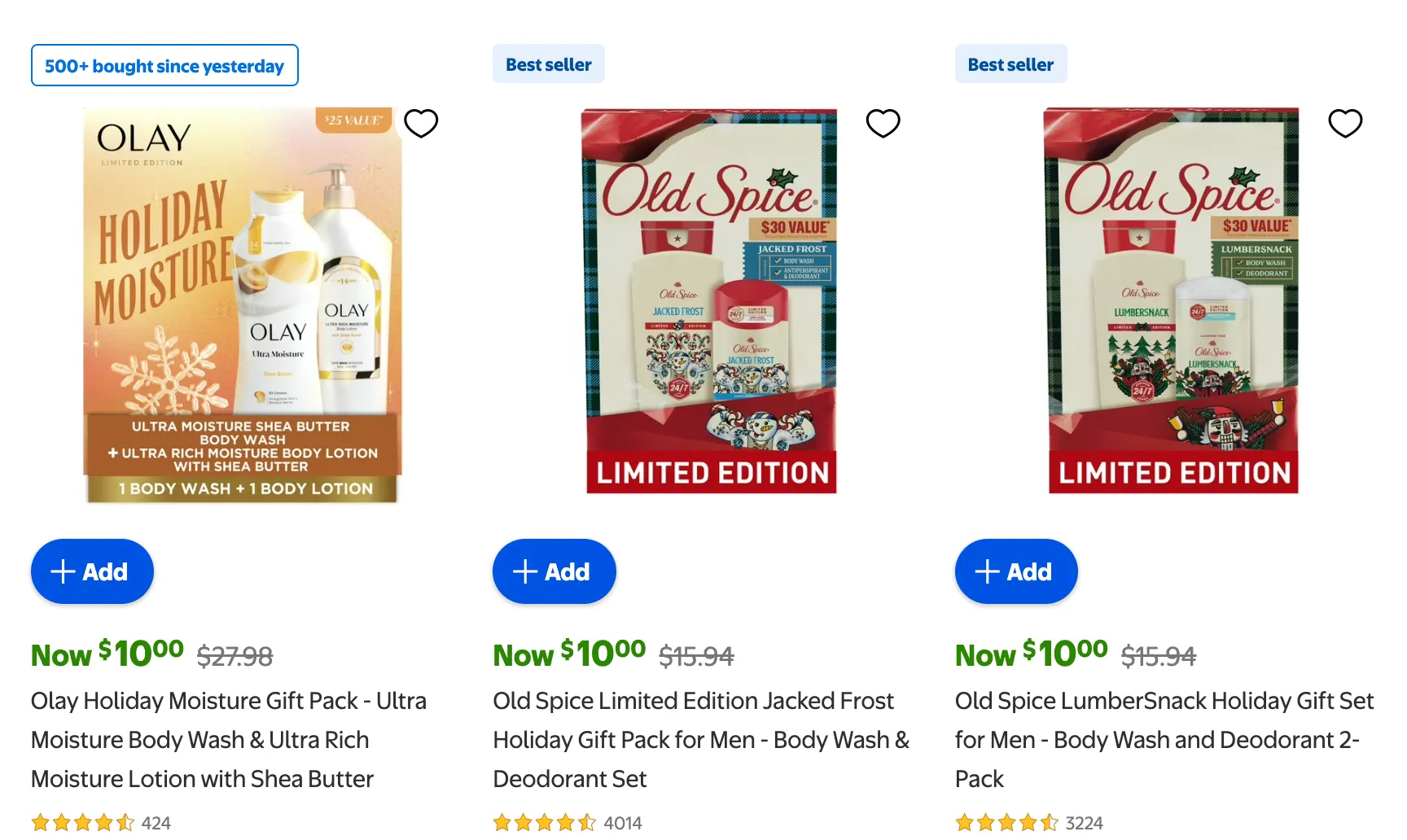Image resolution: width=1407 pixels, height=840 pixels.
Task: Favorite the Olay Holiday Moisture Gift Pack
Action: click(421, 124)
